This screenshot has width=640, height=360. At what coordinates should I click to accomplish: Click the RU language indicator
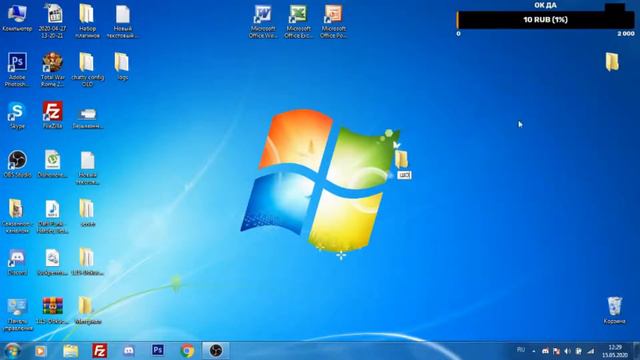coord(521,350)
